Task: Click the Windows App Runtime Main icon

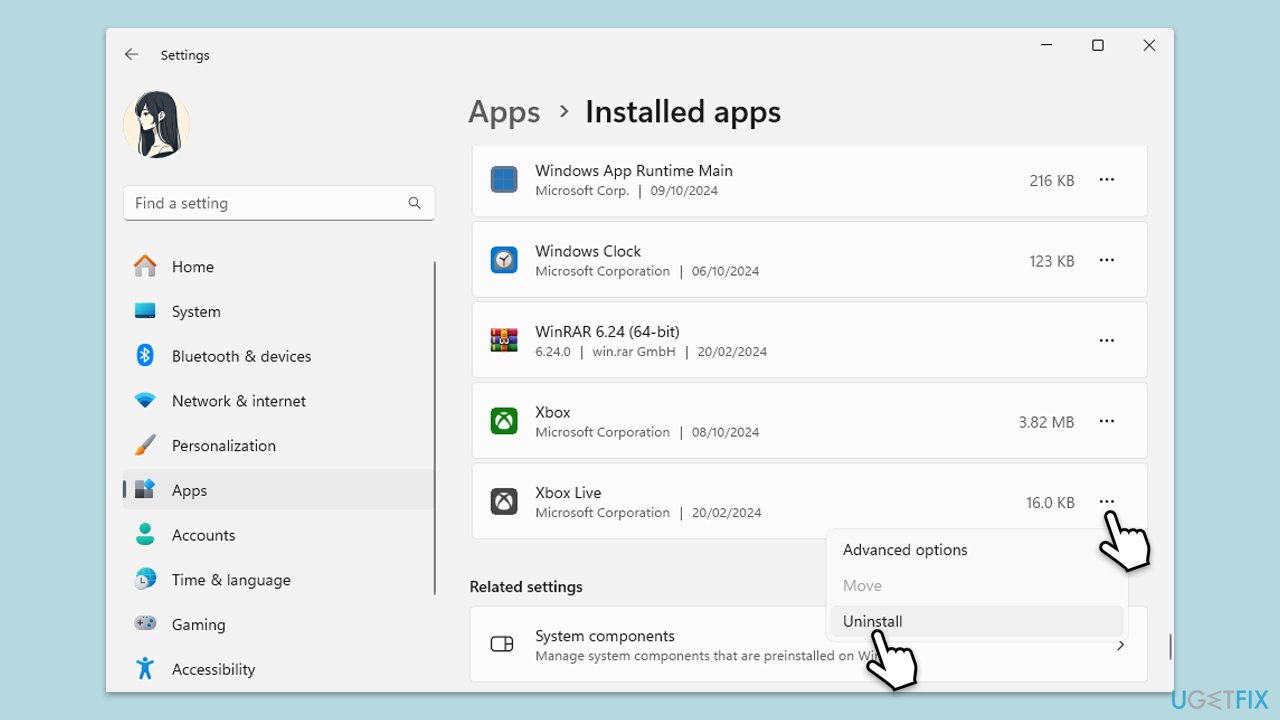Action: (x=504, y=180)
